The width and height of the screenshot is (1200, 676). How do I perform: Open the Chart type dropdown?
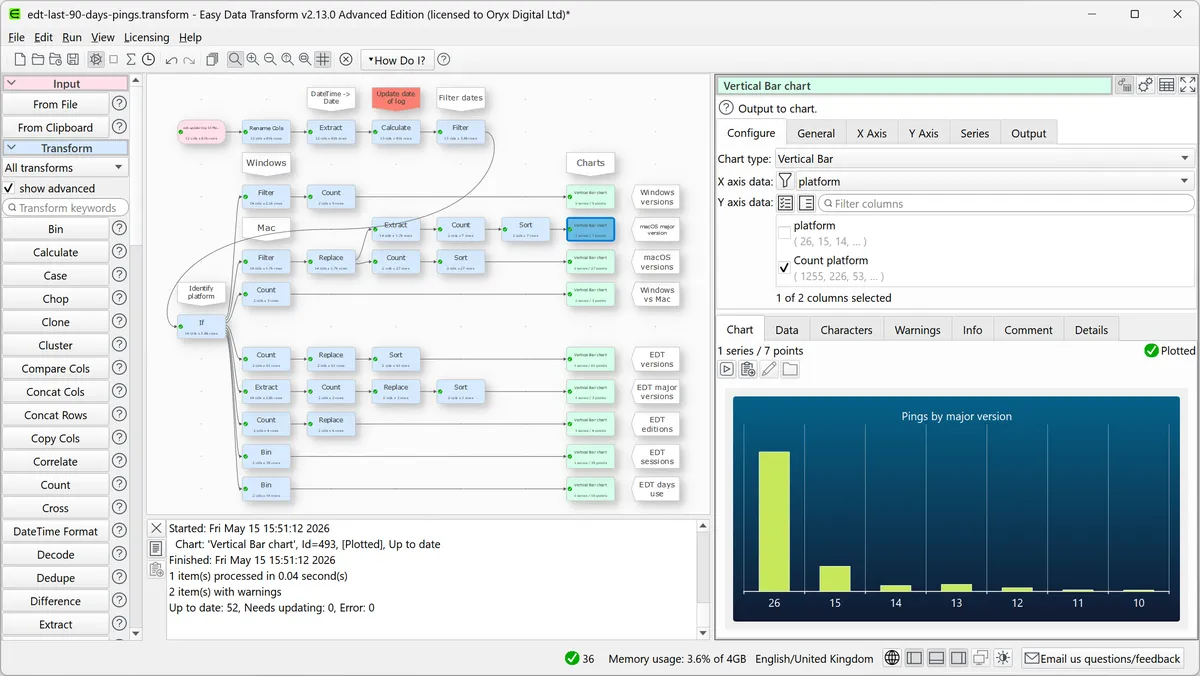(x=984, y=158)
